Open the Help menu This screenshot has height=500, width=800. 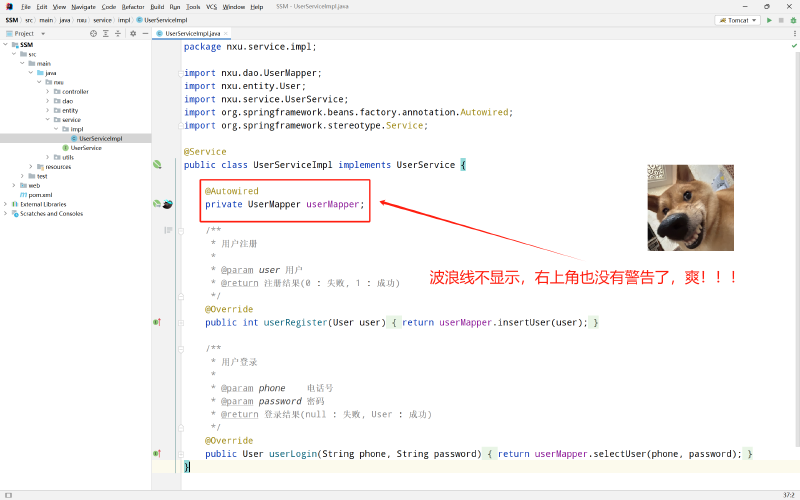(x=257, y=7)
